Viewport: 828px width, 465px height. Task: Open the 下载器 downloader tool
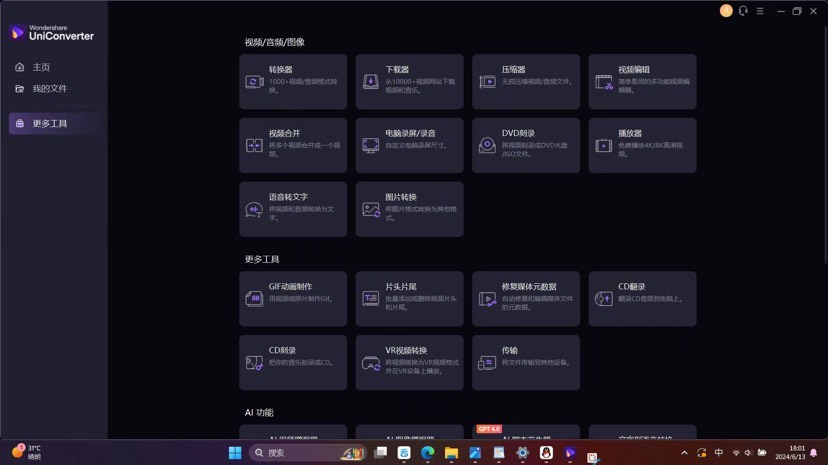click(x=409, y=81)
